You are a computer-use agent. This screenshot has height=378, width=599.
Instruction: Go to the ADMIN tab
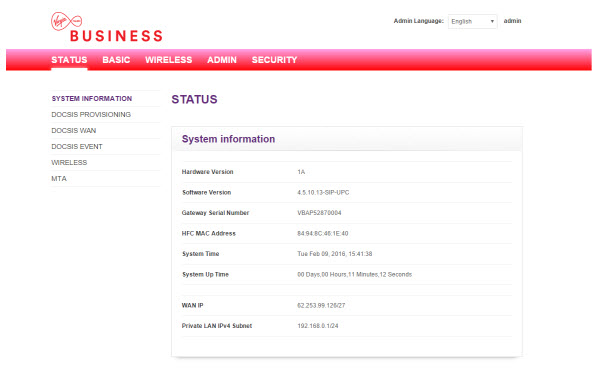point(222,60)
